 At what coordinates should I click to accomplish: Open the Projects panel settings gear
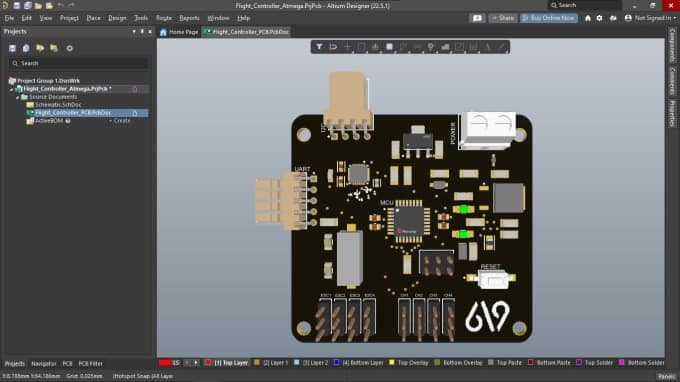(x=69, y=48)
